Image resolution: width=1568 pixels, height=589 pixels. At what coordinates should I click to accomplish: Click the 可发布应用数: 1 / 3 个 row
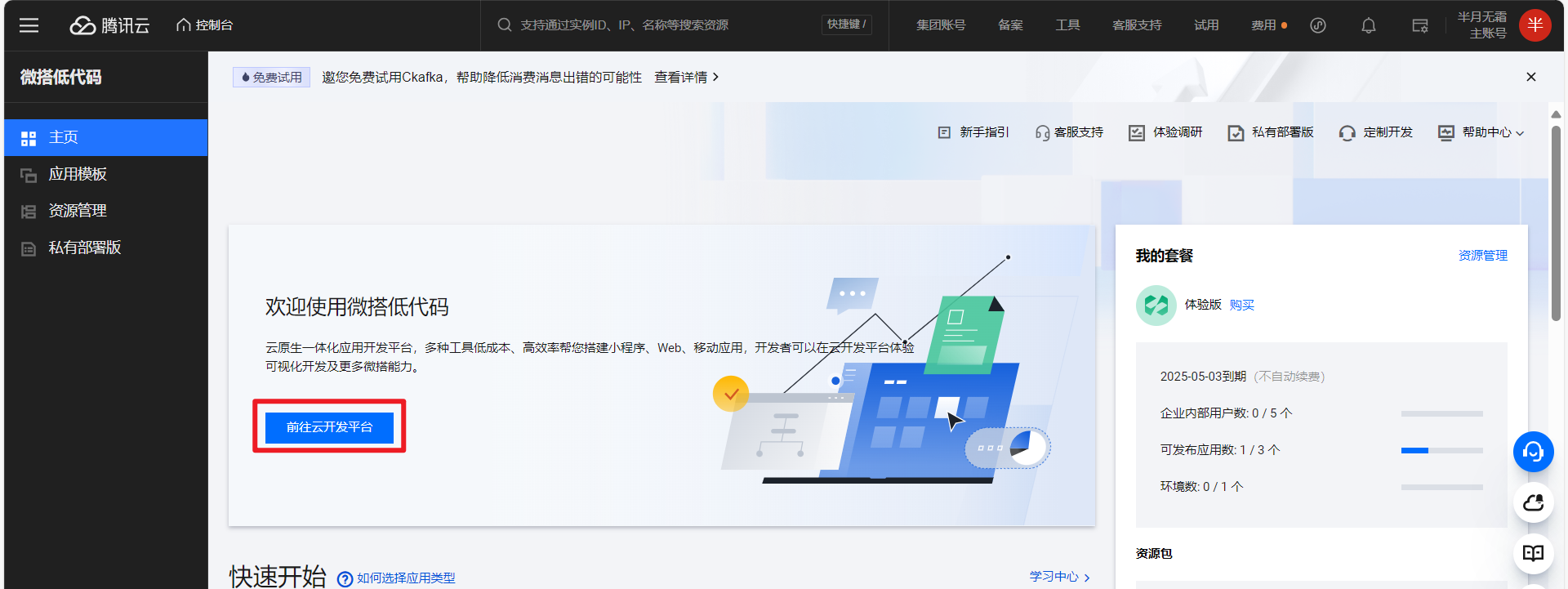point(1321,450)
